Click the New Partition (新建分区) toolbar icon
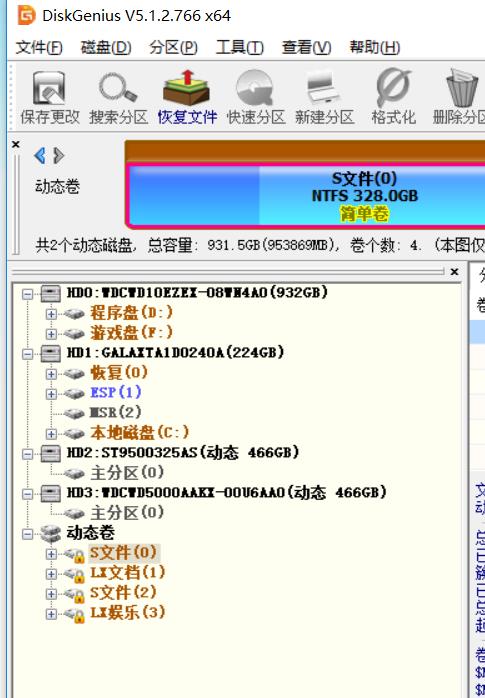485x698 pixels. (324, 97)
